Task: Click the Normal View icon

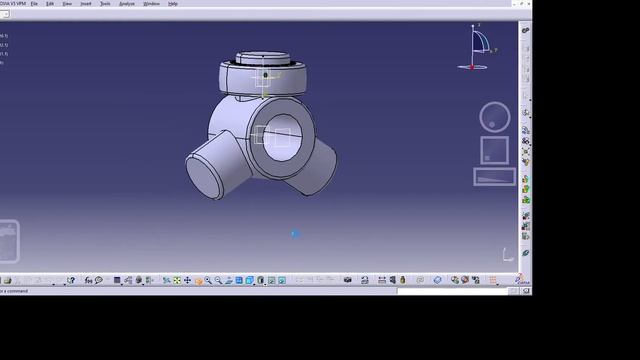Action: [229, 280]
